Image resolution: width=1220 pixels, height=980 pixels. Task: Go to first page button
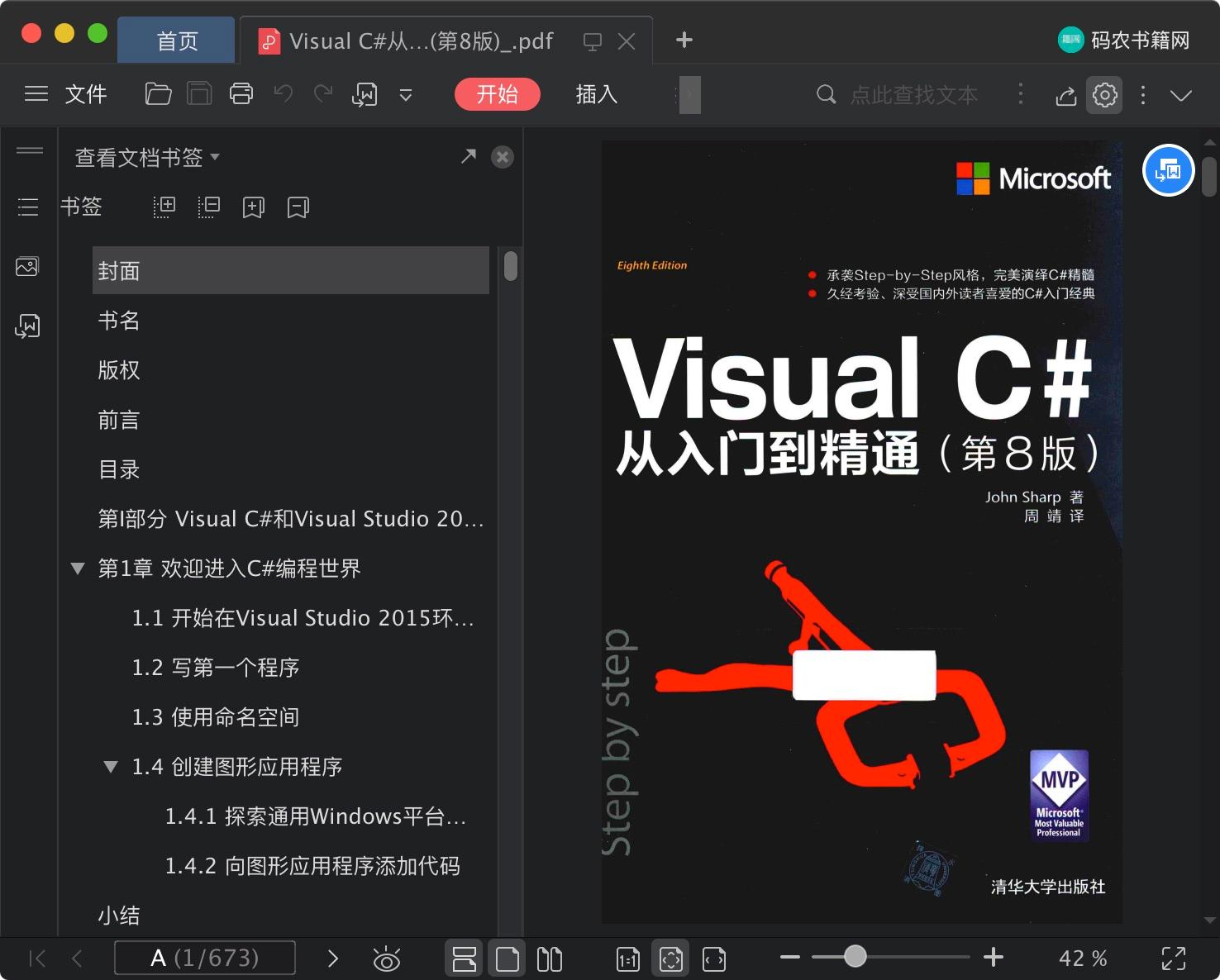pyautogui.click(x=37, y=959)
